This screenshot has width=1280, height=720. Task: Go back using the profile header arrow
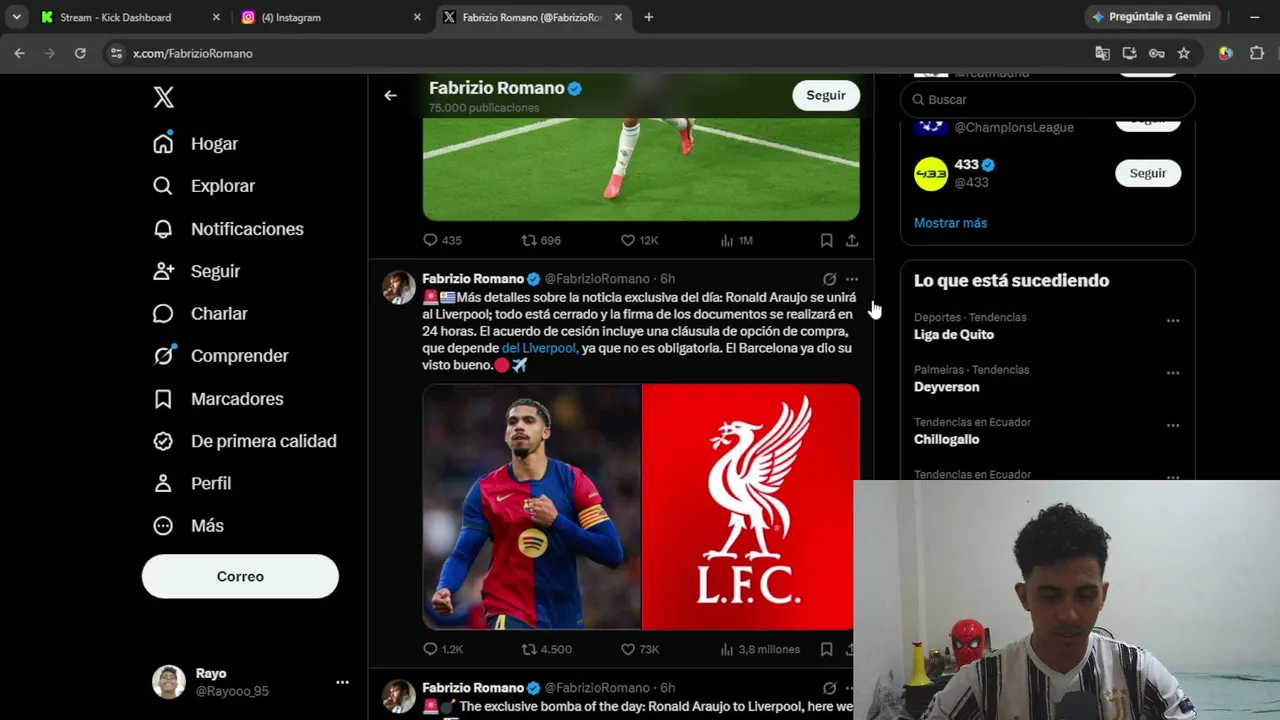point(390,95)
